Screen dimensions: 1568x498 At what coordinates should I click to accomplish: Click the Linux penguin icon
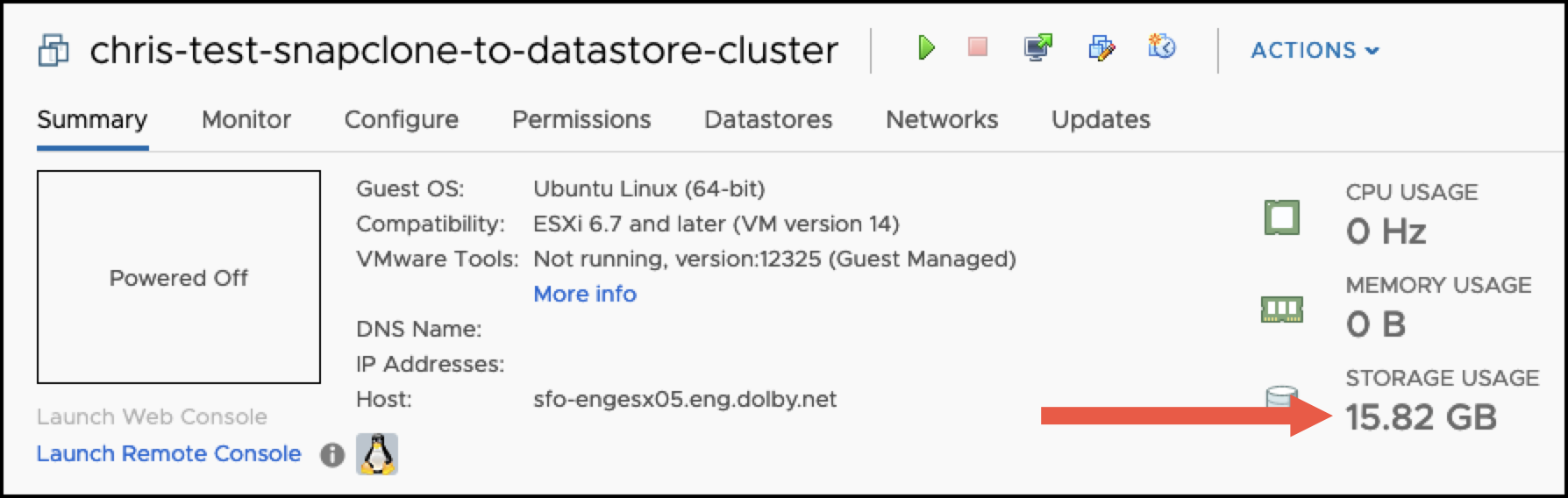click(377, 454)
